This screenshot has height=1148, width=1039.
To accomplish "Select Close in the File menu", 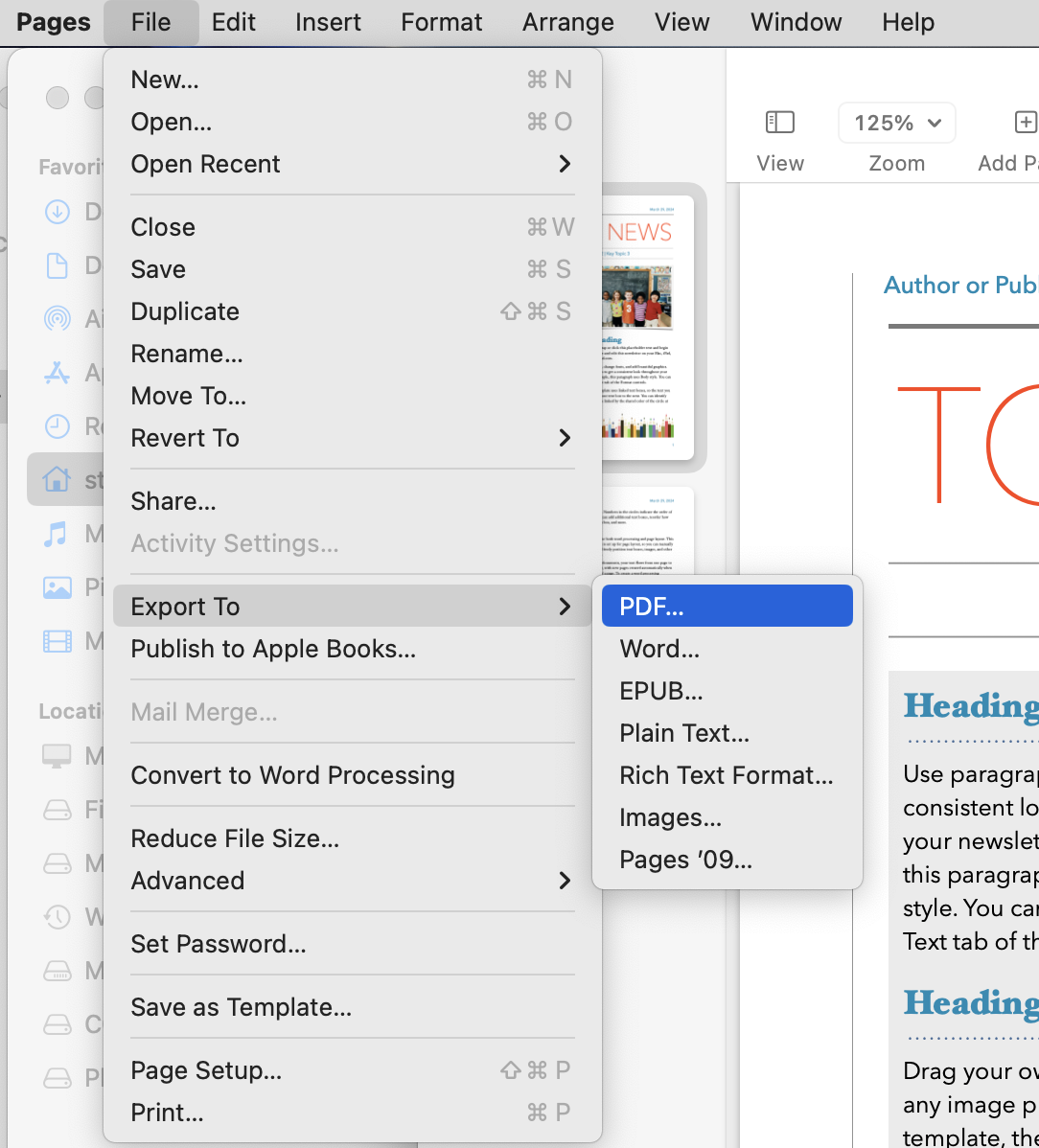I will [352, 227].
